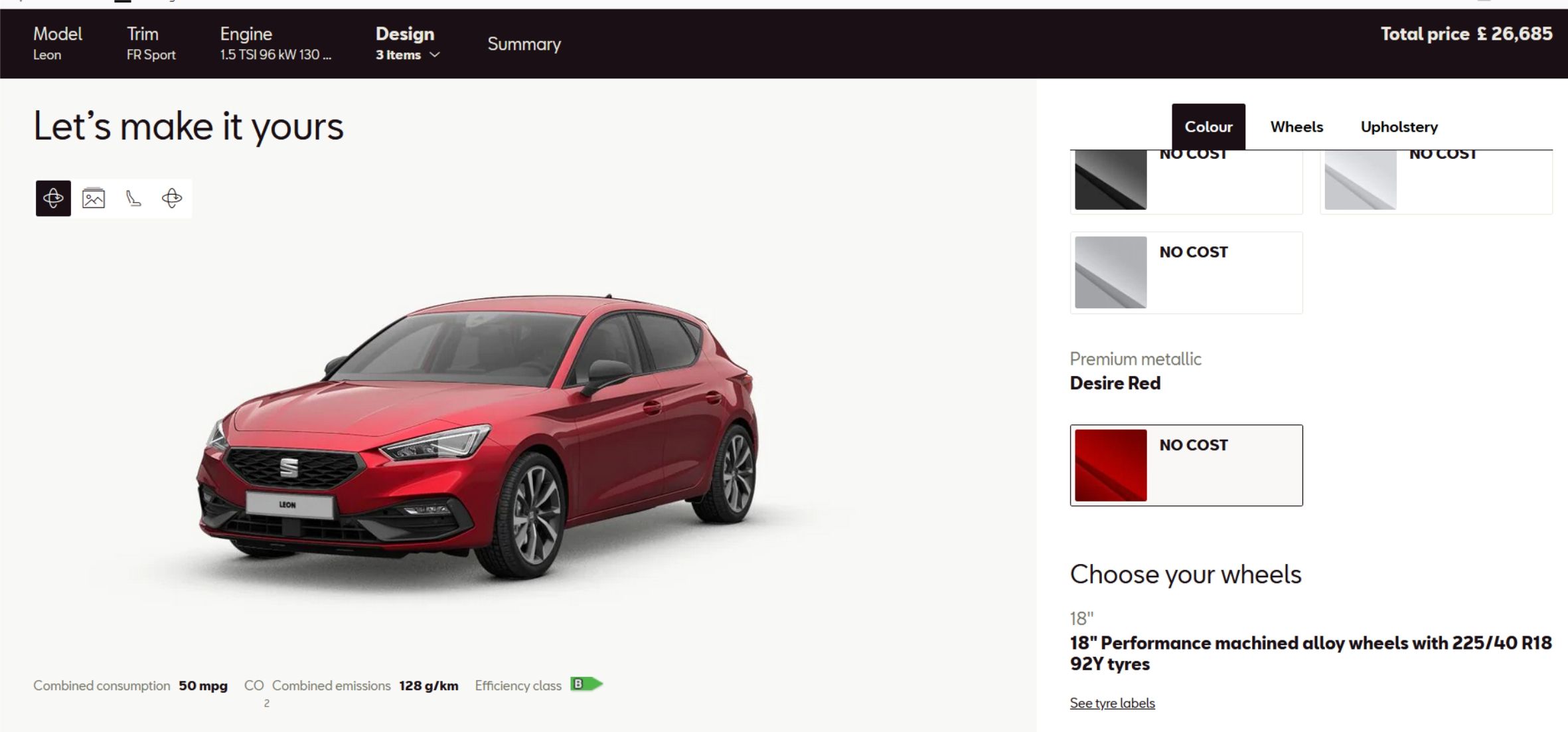Image resolution: width=1568 pixels, height=732 pixels.
Task: Open the See tyre labels link
Action: pos(1113,703)
